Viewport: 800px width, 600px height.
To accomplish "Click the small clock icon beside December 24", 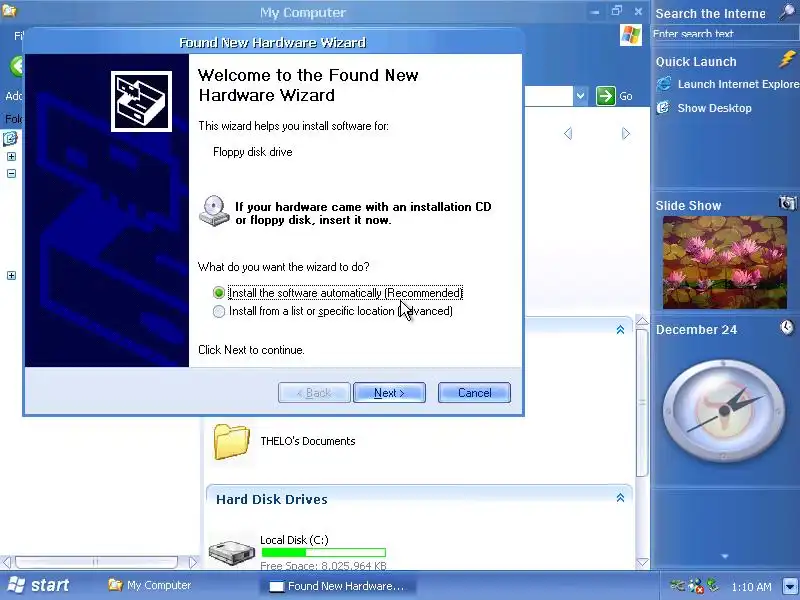I will [x=787, y=327].
